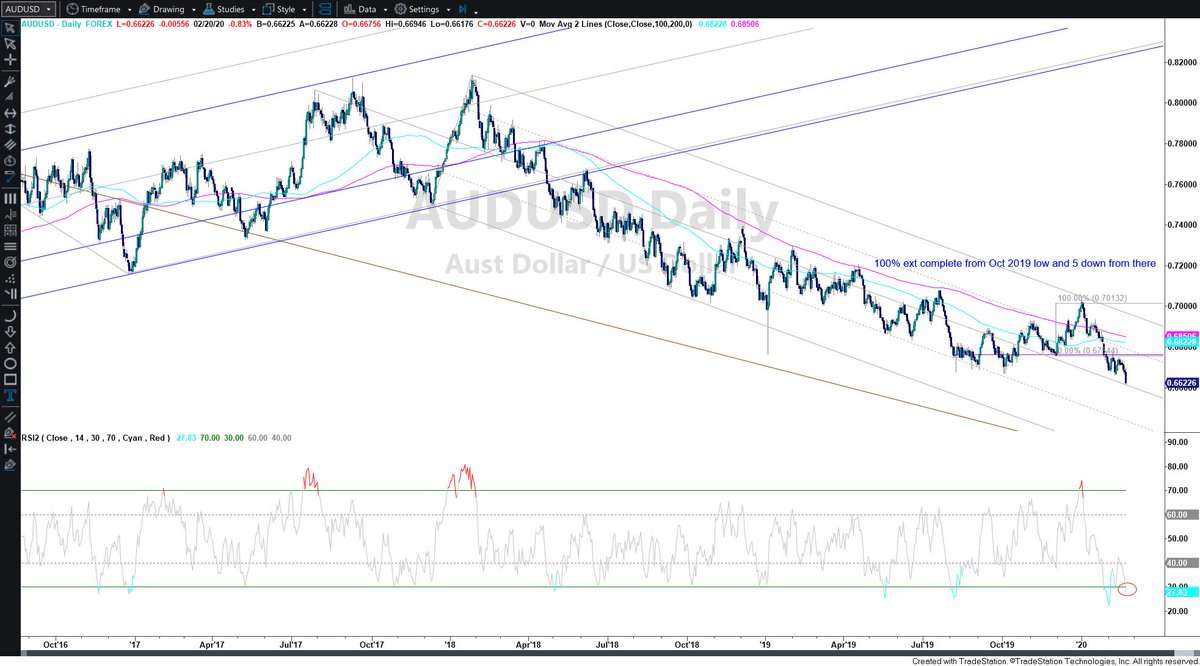Select the horizontal lines tool
The image size is (1200, 666).
[11, 246]
